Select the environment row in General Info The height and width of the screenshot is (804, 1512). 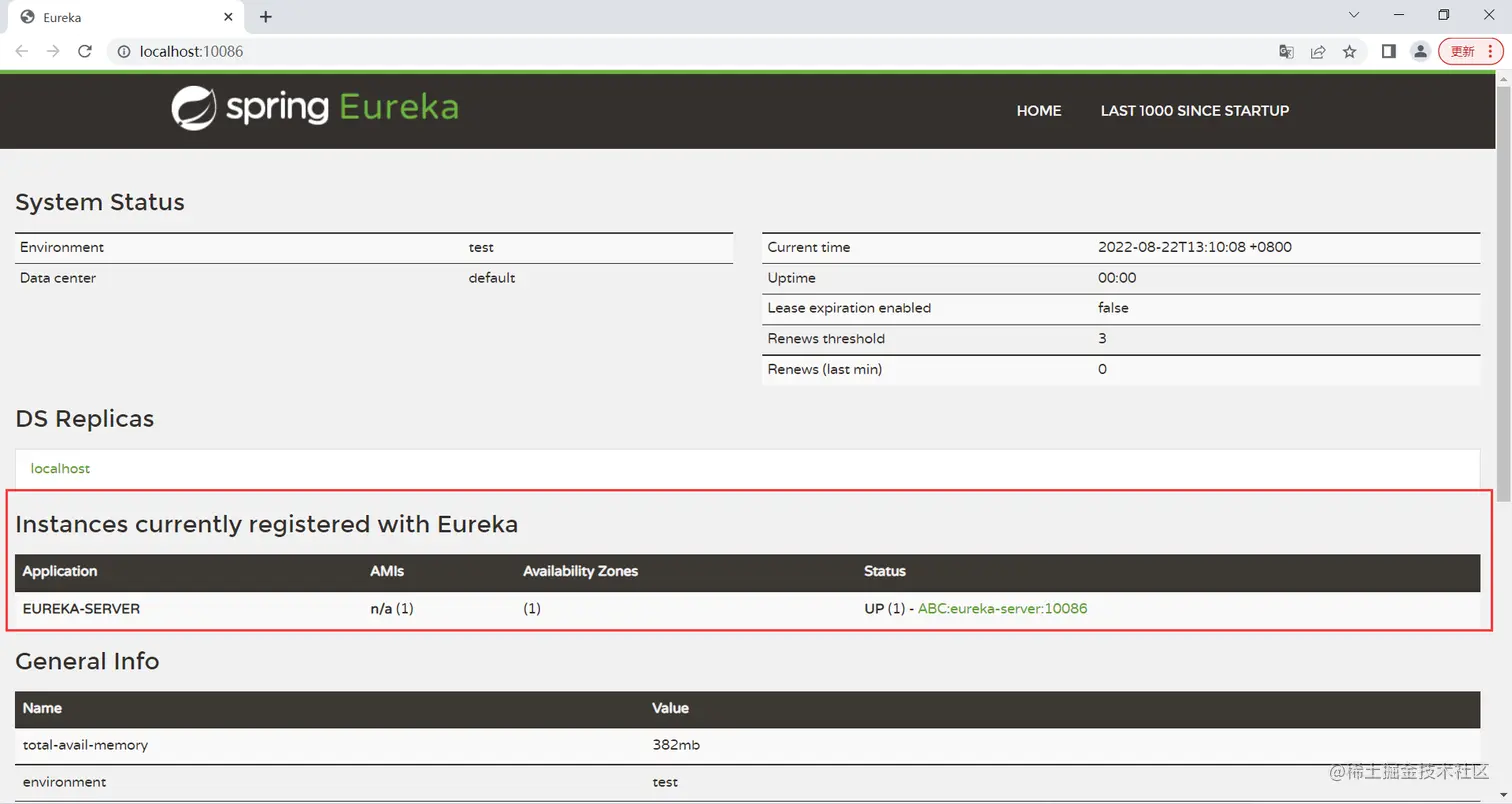(747, 782)
